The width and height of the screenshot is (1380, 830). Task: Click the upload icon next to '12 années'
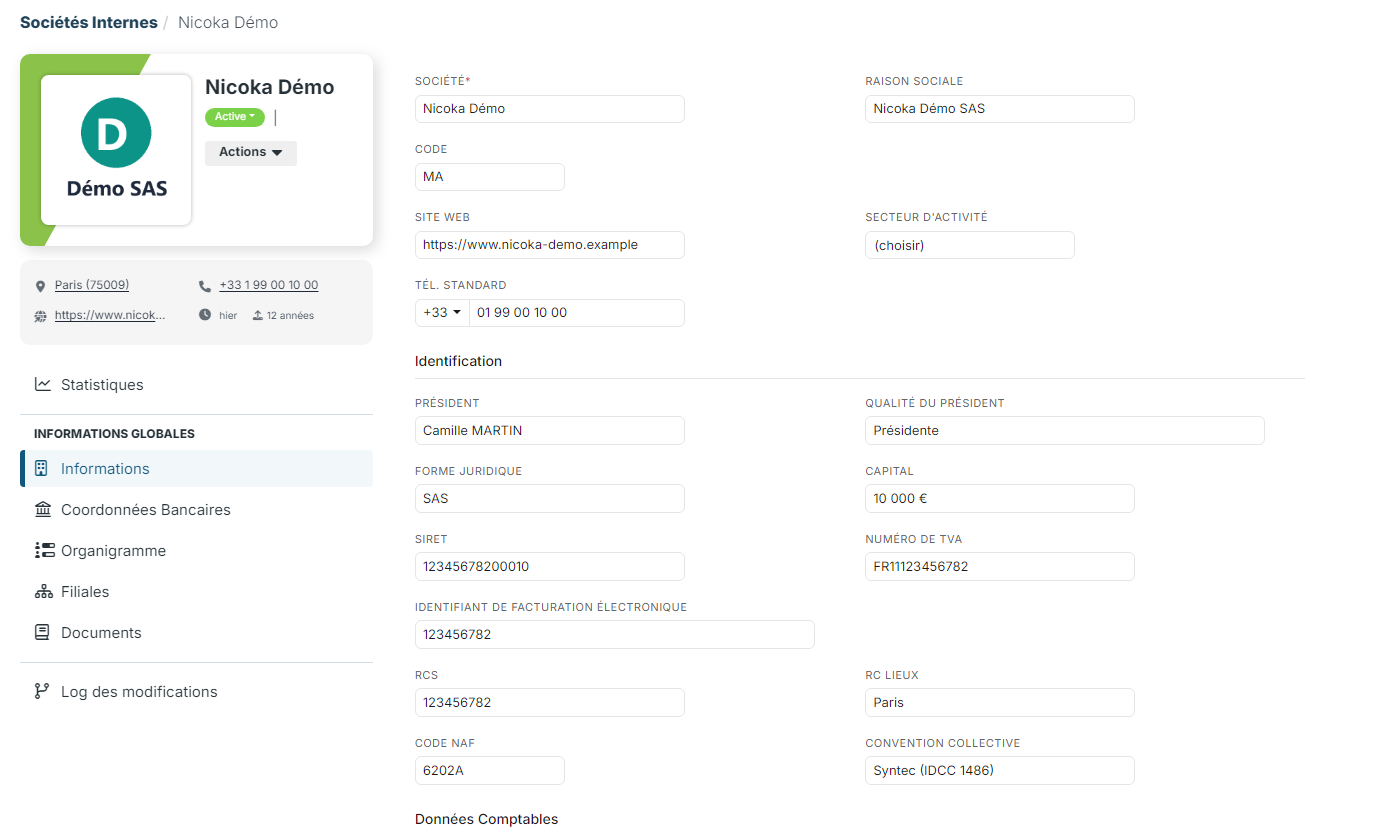[257, 315]
